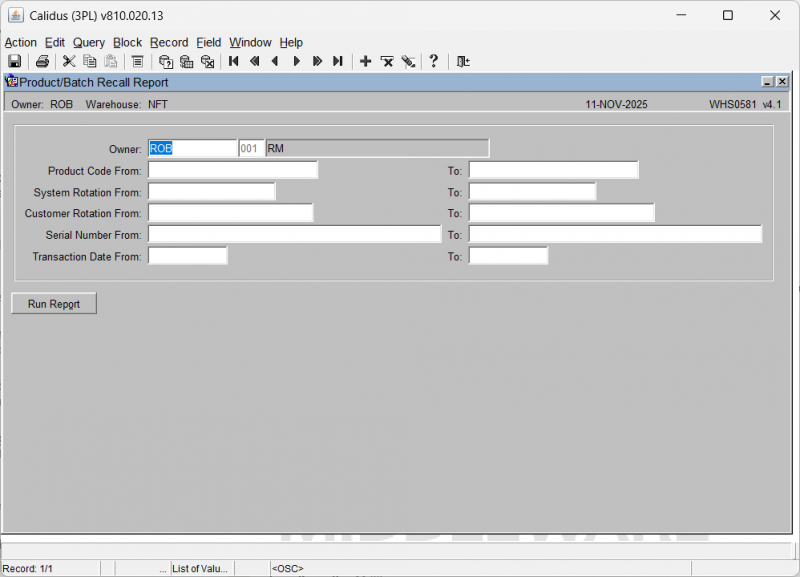This screenshot has width=800, height=577.
Task: Select the Serial Number To field
Action: tap(615, 234)
